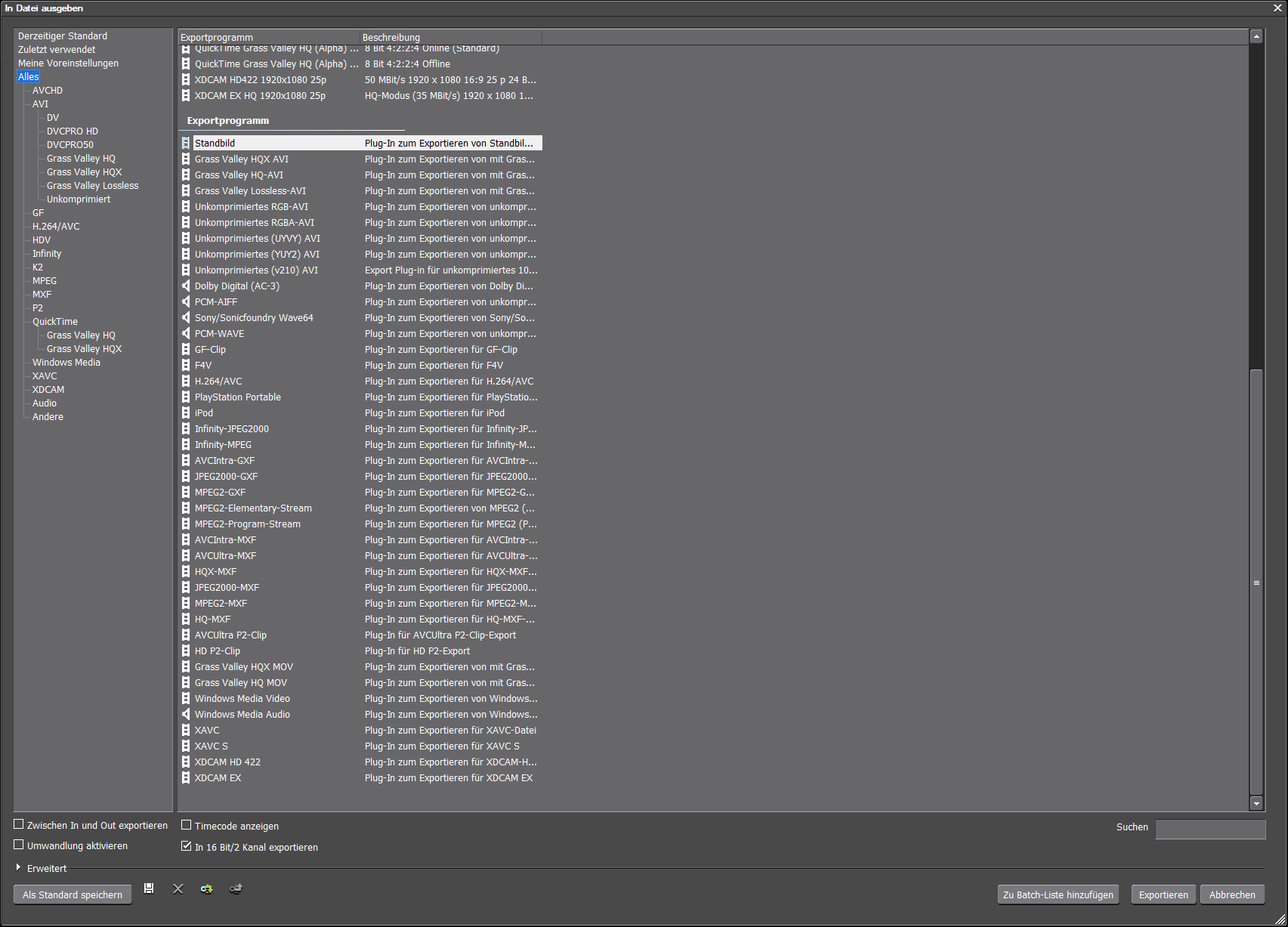Select Grass Valley Lossless tree item

pos(93,186)
